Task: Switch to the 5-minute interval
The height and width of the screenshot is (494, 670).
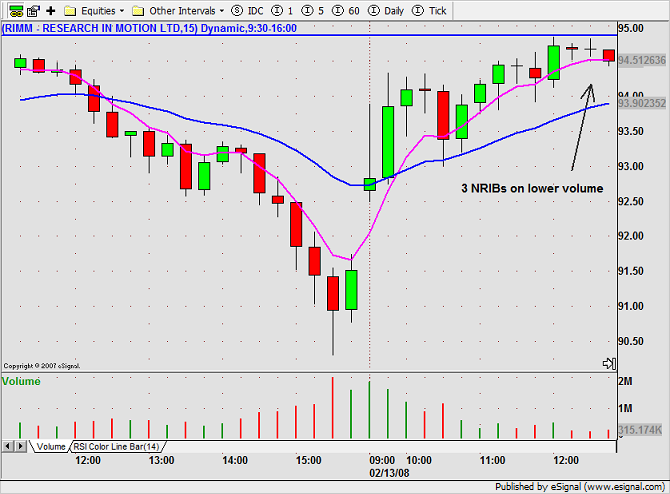Action: coord(313,11)
